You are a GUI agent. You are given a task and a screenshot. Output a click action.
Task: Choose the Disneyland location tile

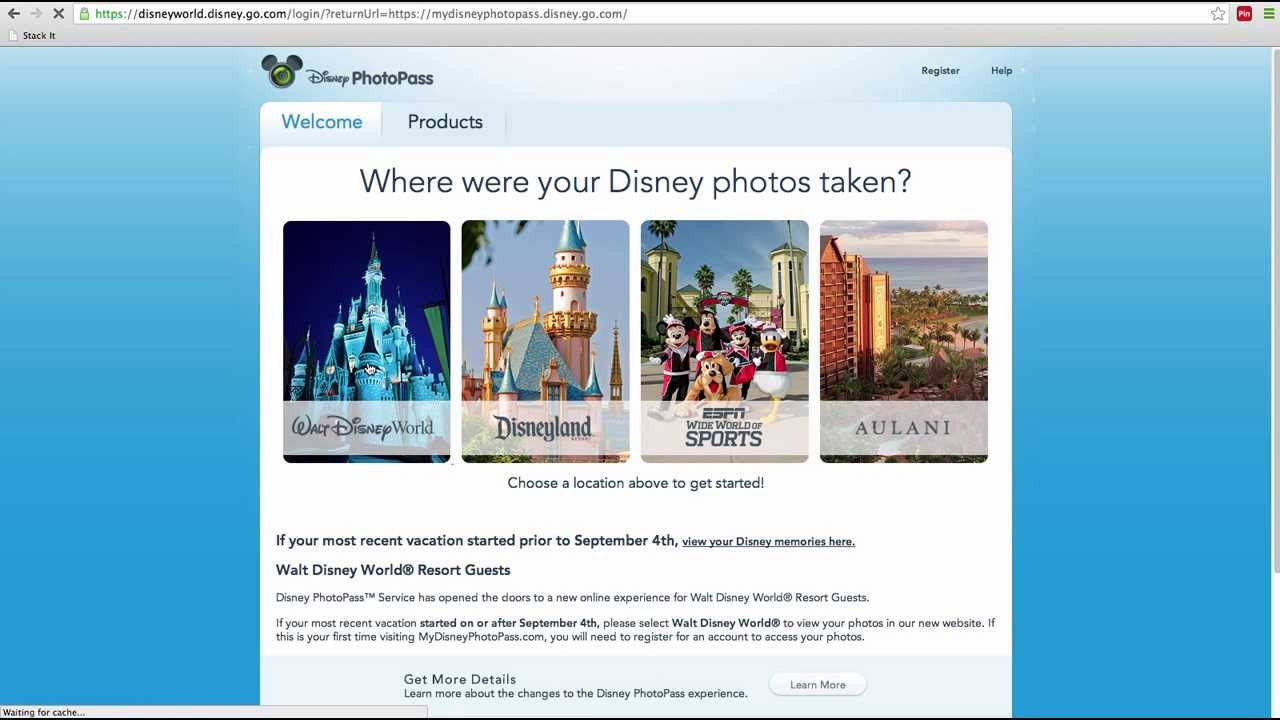click(545, 342)
